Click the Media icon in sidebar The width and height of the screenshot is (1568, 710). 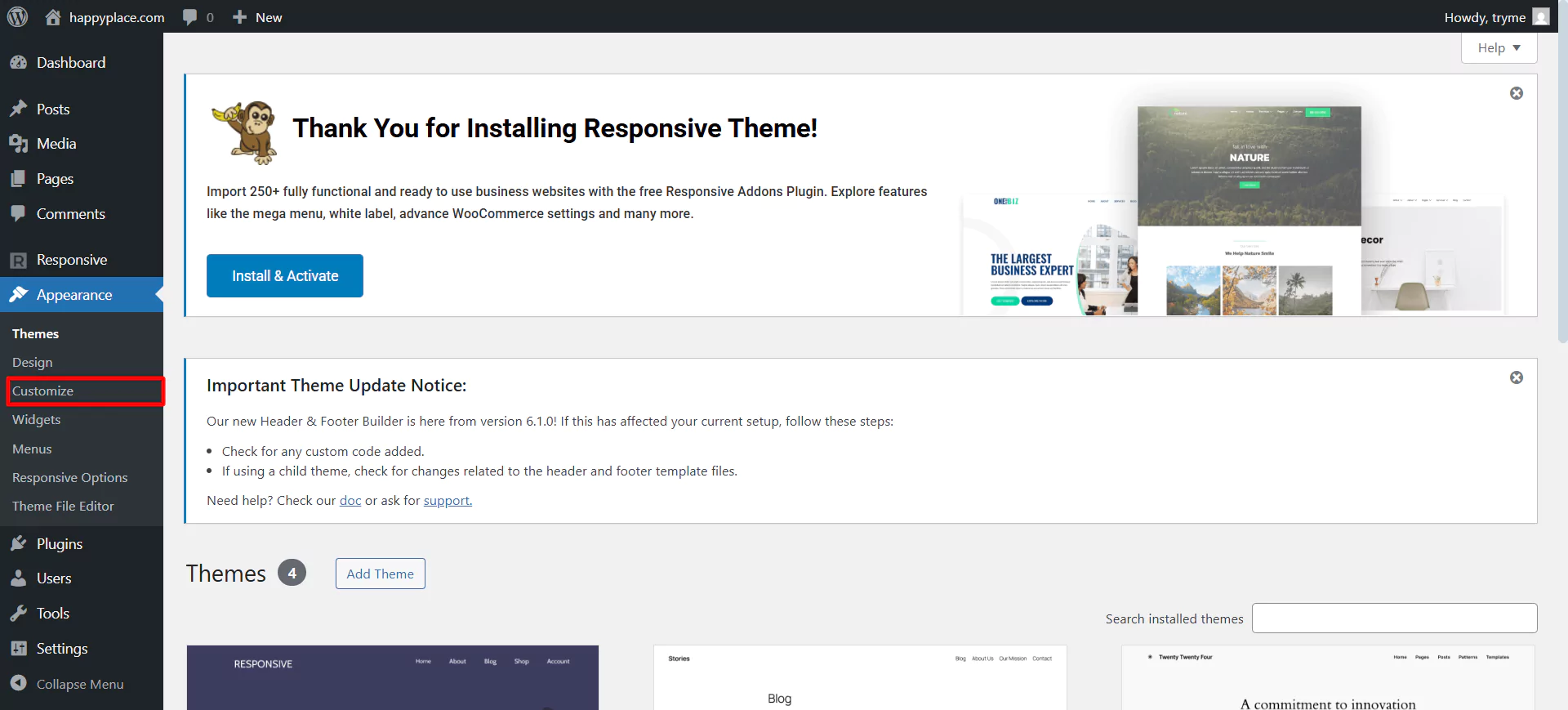pos(18,144)
